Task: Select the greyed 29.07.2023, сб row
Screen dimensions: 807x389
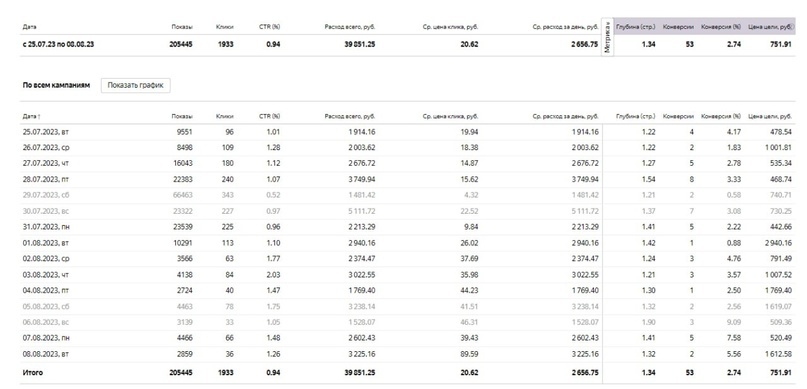Action: [407, 195]
